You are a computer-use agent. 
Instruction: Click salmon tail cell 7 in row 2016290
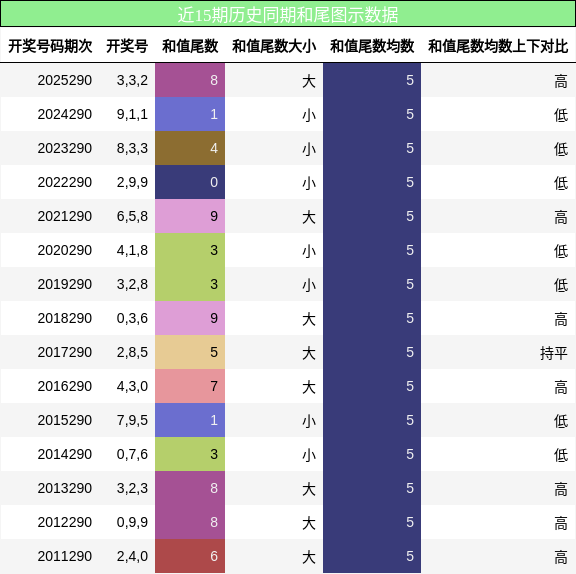pos(190,386)
